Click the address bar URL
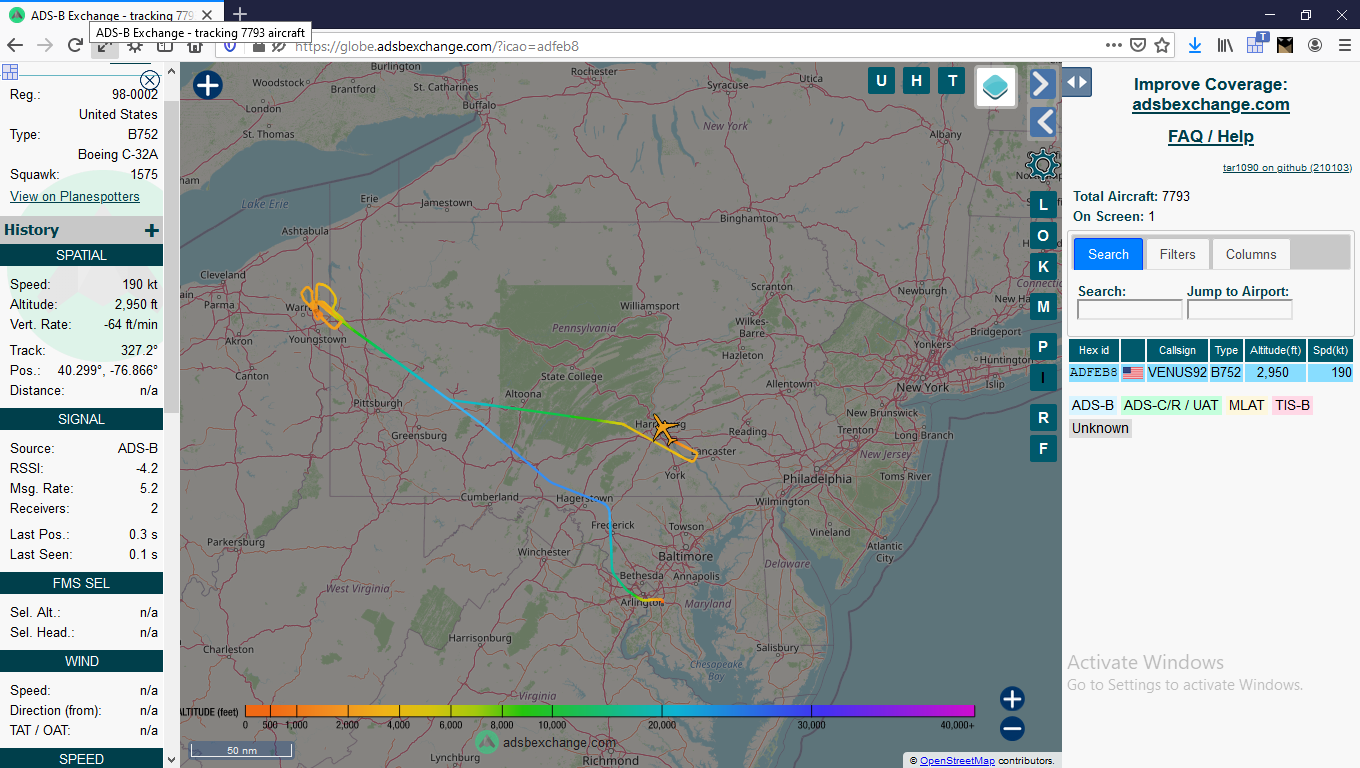Viewport: 1360px width, 768px height. pyautogui.click(x=437, y=46)
